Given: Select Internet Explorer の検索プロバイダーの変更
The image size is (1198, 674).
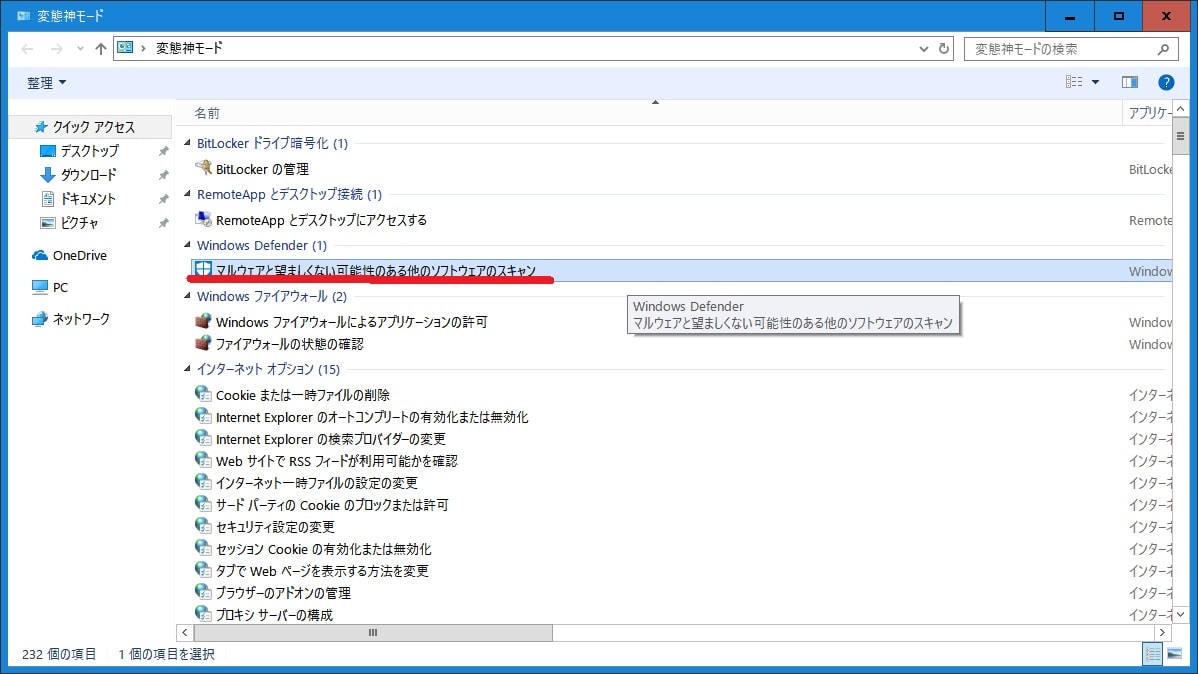Looking at the screenshot, I should pos(331,439).
